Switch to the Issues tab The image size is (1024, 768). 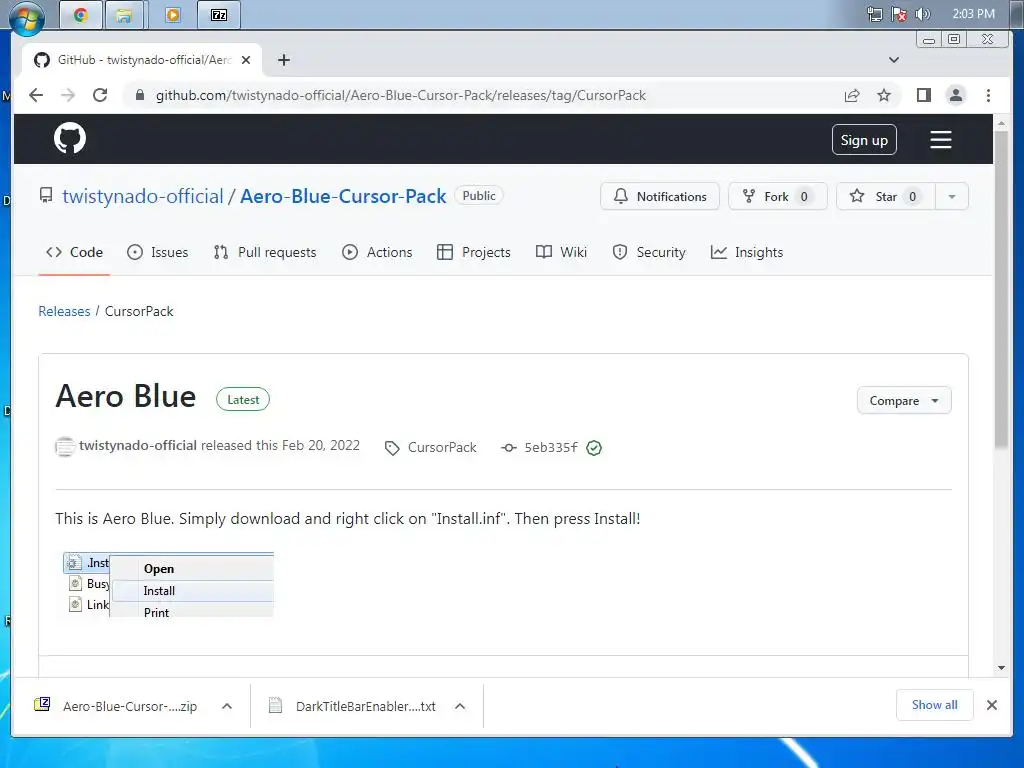[x=157, y=252]
